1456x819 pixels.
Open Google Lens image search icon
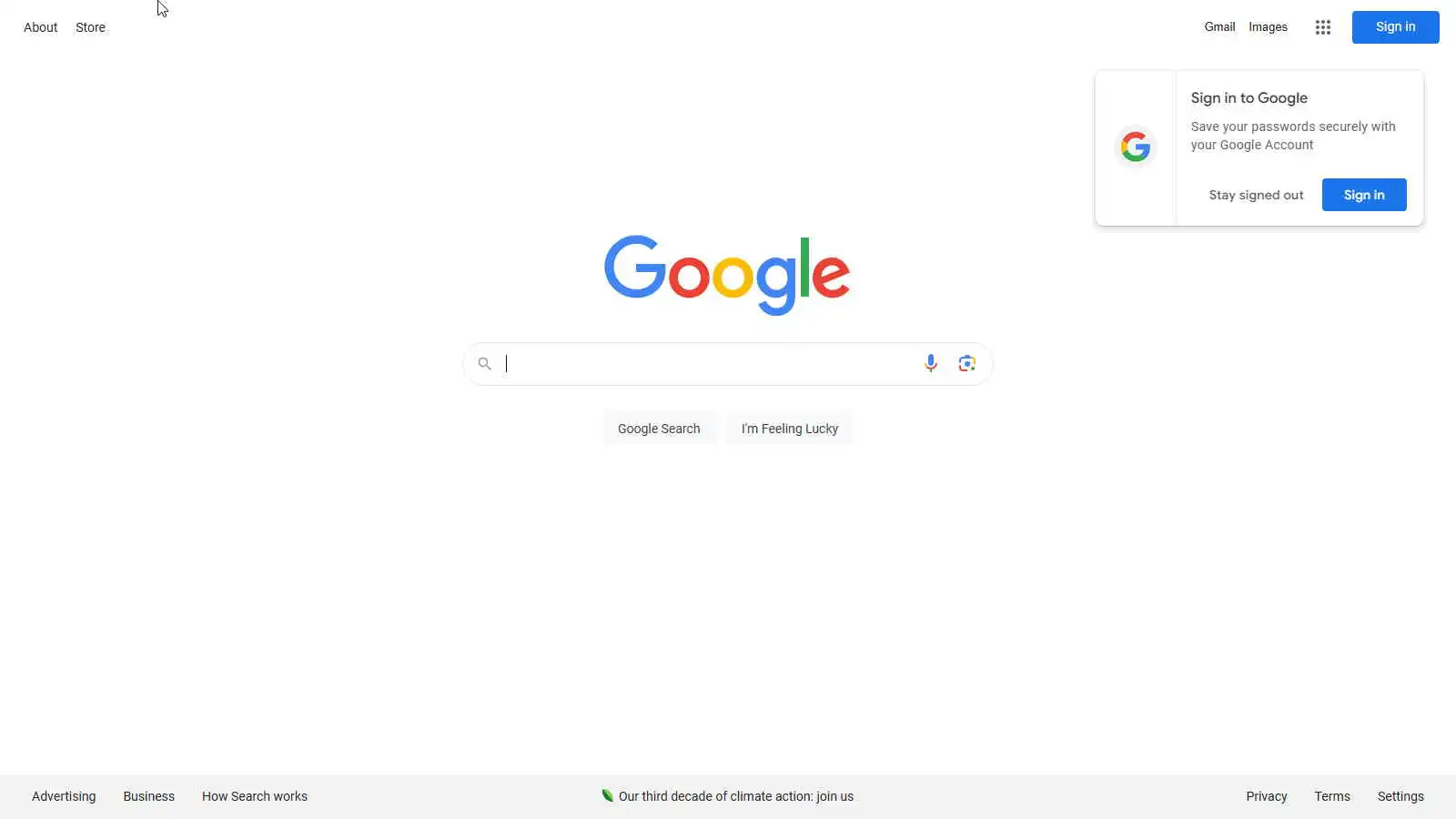tap(966, 363)
